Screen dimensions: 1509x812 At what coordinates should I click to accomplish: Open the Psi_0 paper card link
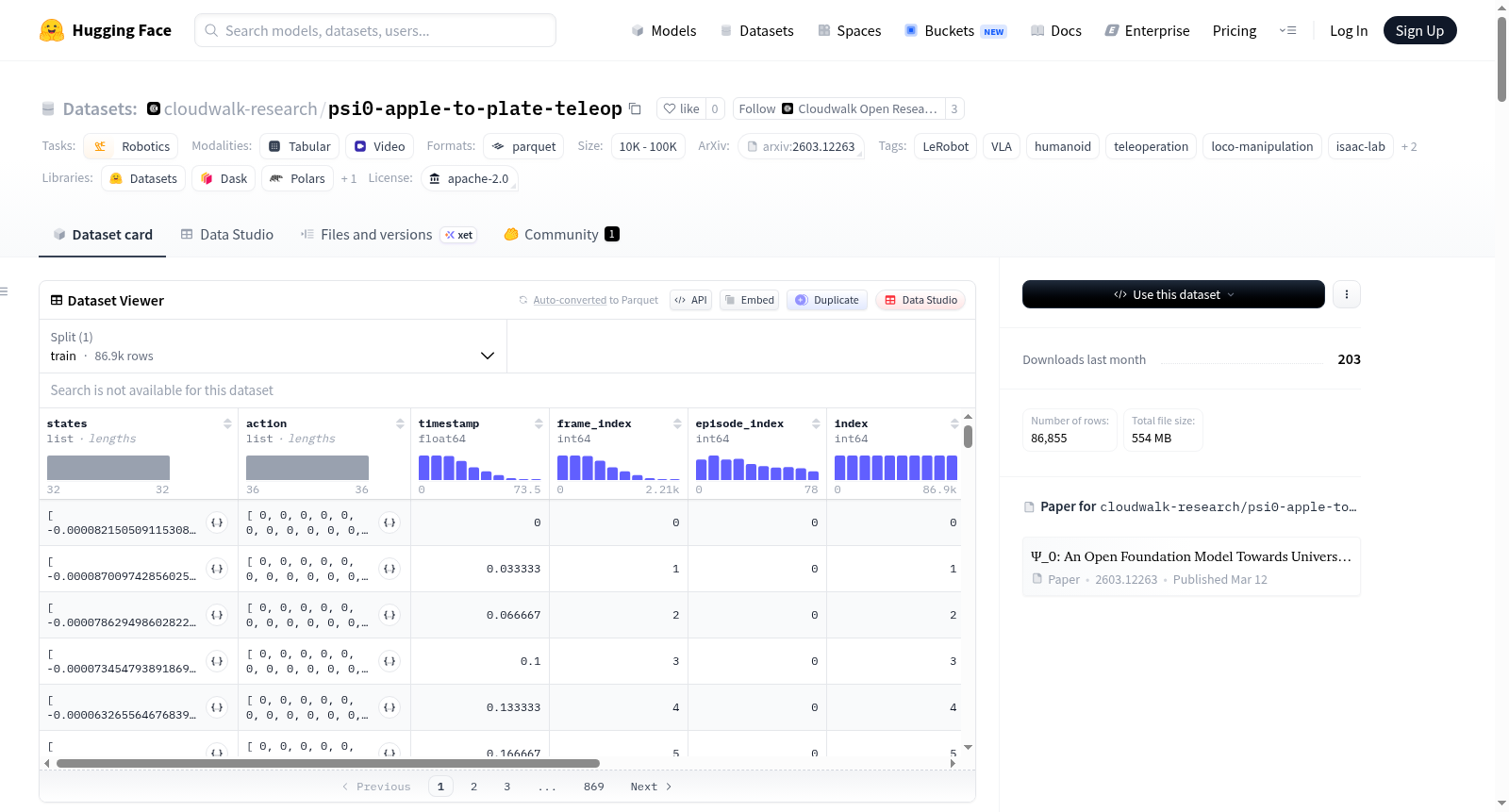coord(1191,567)
